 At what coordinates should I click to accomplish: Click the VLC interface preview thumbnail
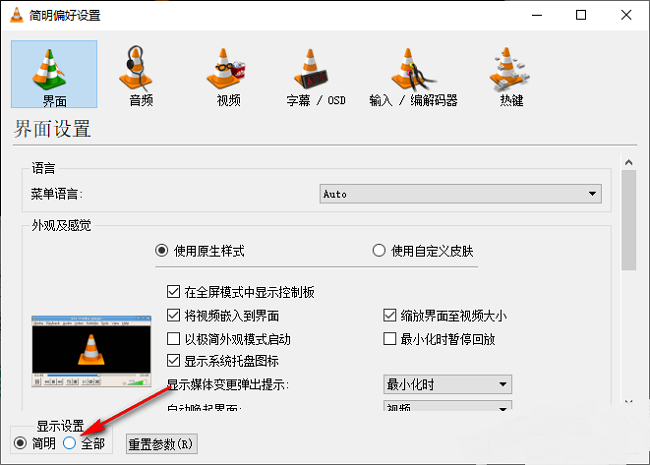92,351
